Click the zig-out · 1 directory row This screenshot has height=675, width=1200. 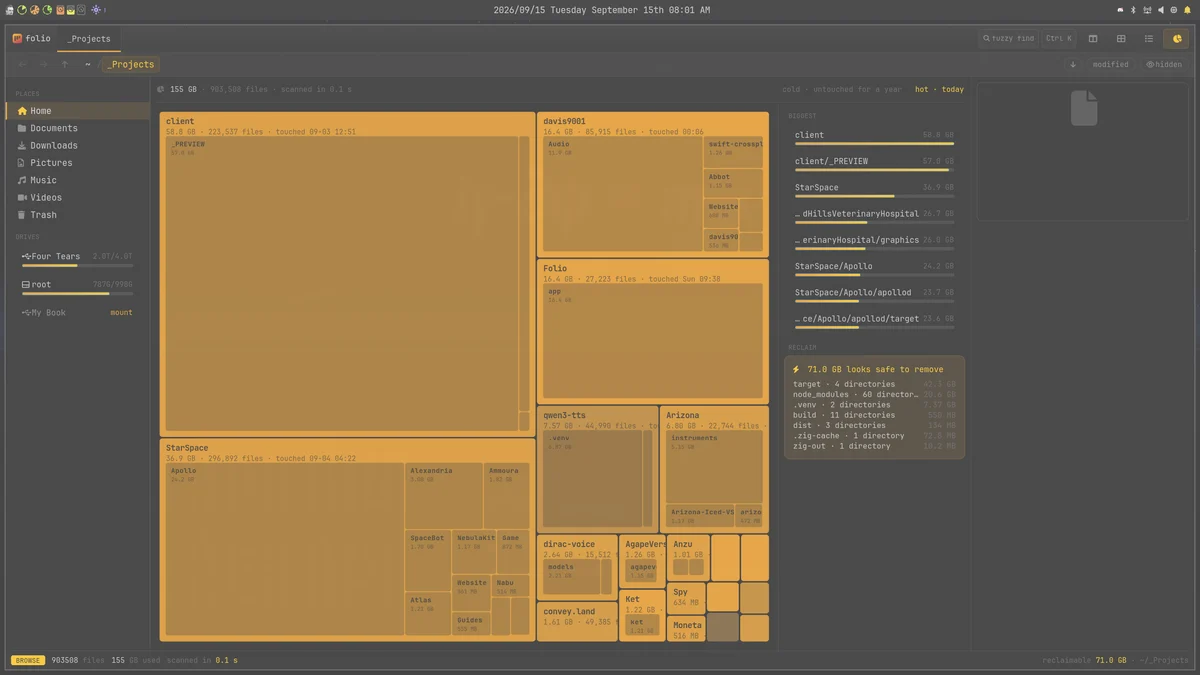tap(874, 446)
